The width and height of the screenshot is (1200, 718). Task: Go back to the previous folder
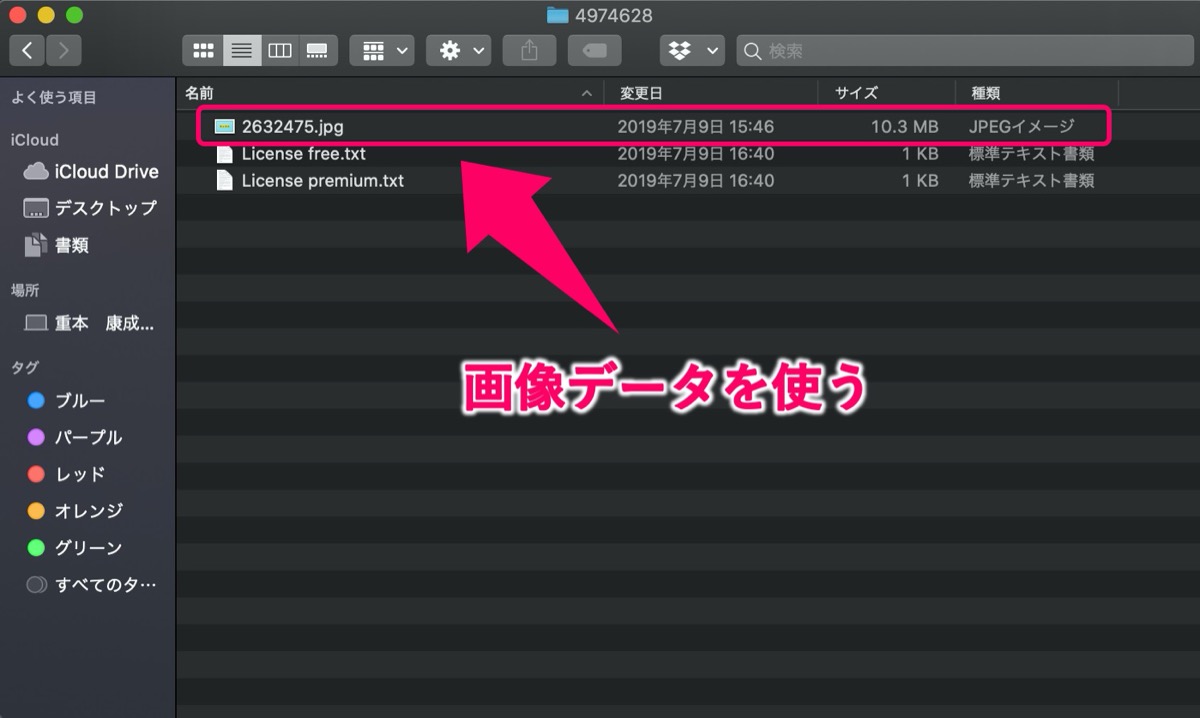tap(27, 50)
